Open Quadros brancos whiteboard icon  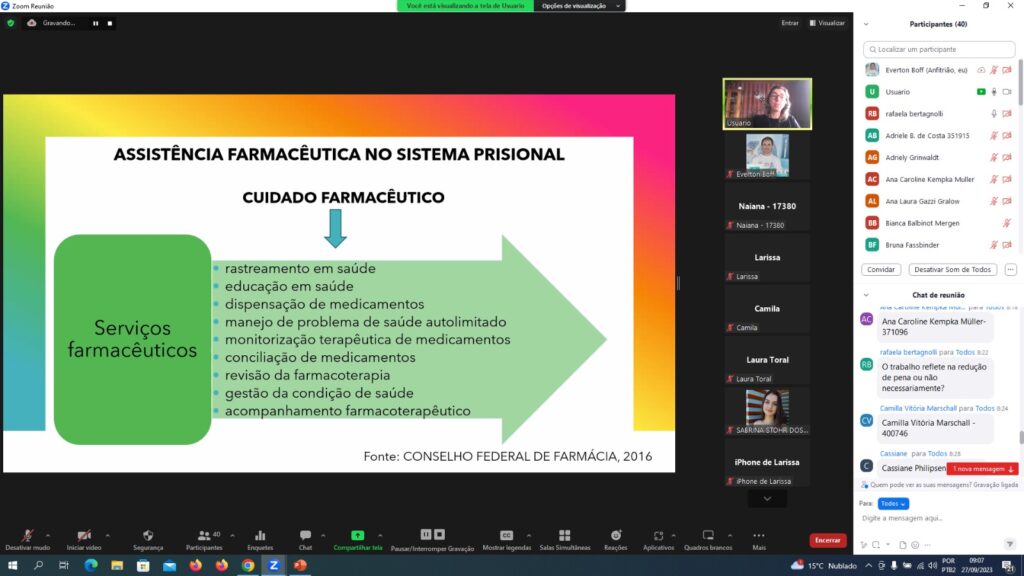point(708,535)
